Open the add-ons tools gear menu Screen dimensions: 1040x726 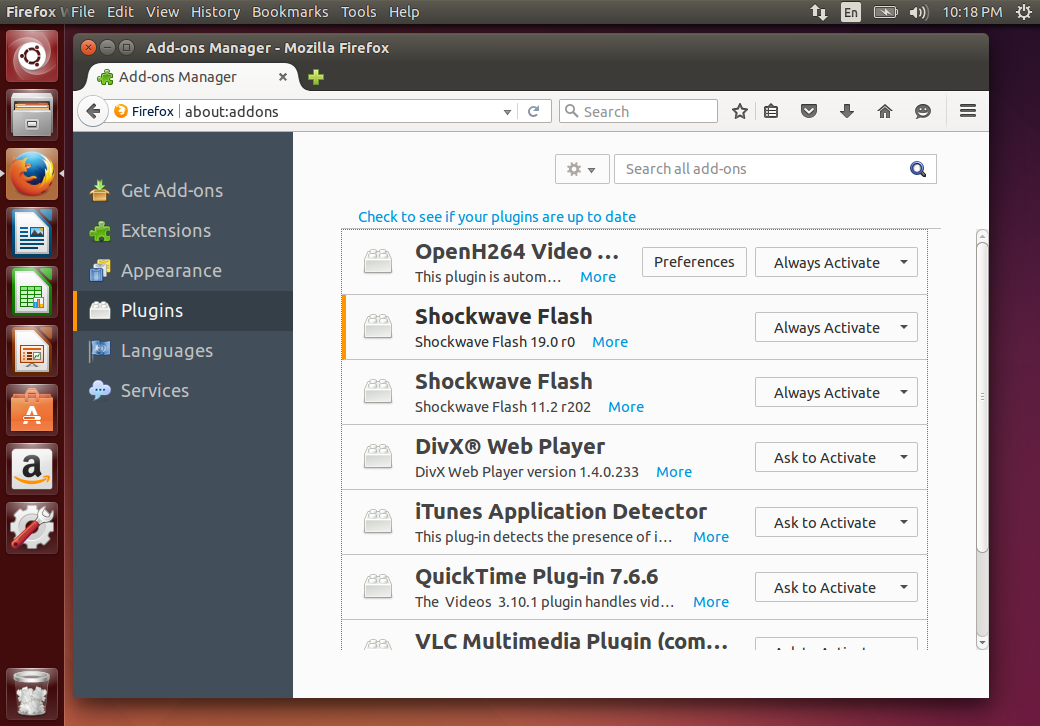point(582,169)
